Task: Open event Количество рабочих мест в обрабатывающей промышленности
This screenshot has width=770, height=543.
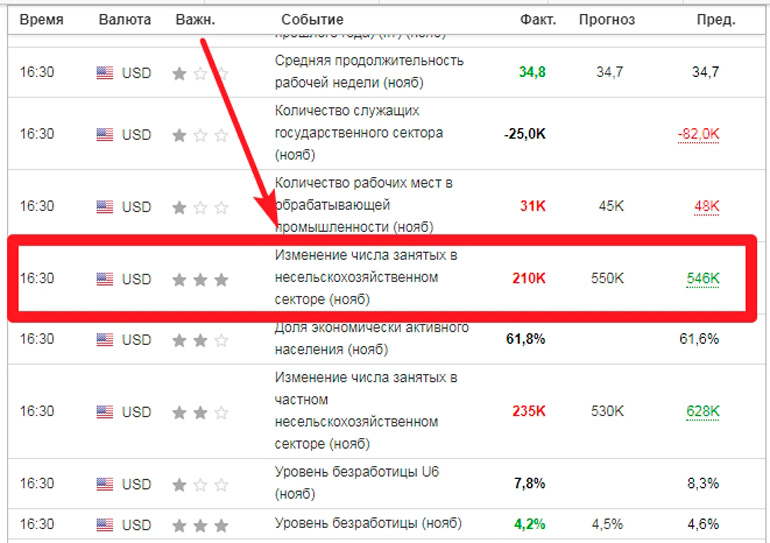Action: click(x=364, y=205)
